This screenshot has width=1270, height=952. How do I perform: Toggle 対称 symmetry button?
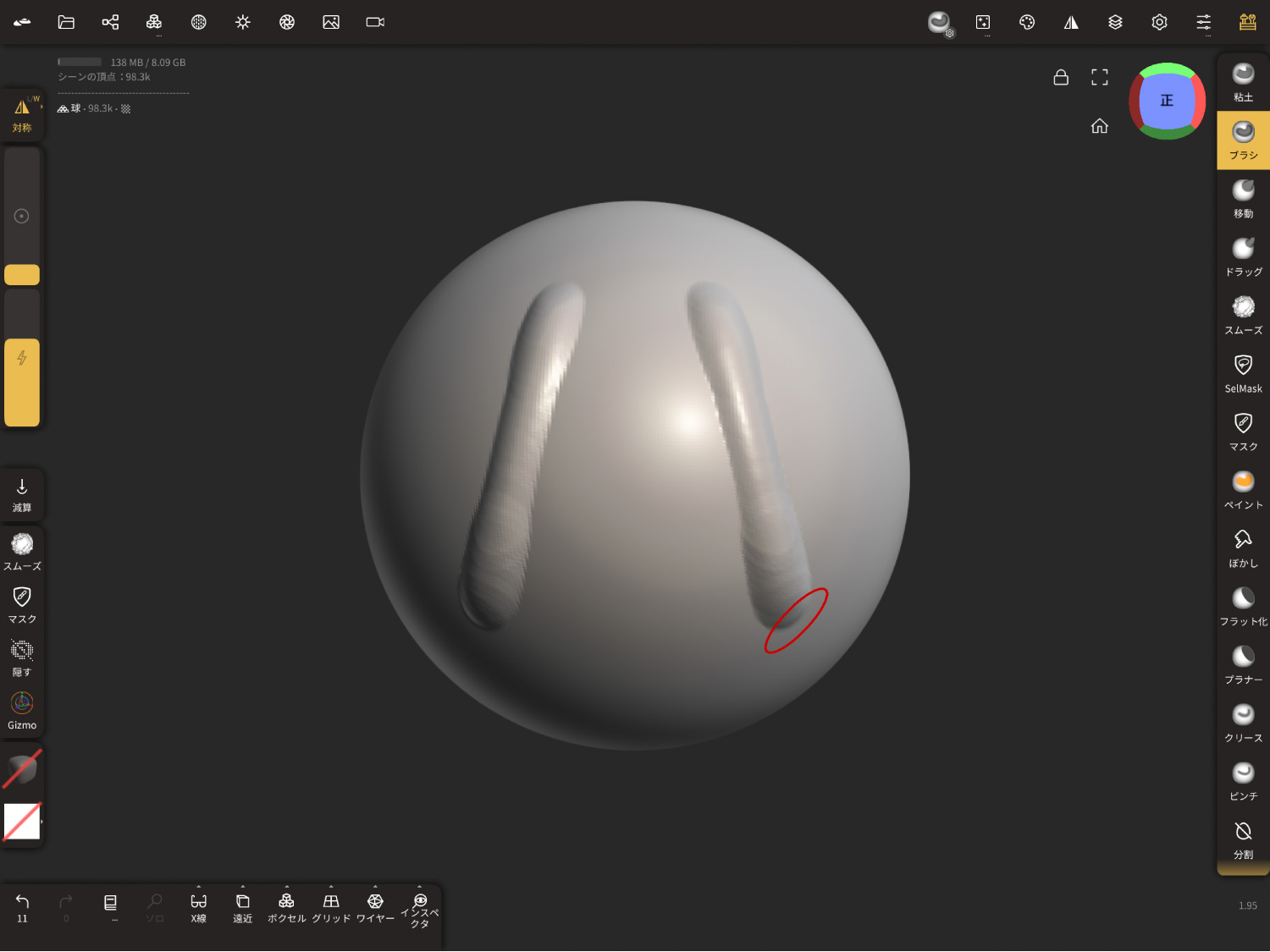22,114
